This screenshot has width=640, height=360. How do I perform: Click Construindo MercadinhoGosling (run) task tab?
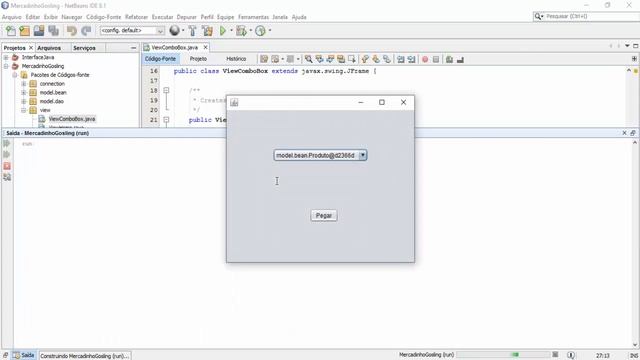pyautogui.click(x=84, y=356)
